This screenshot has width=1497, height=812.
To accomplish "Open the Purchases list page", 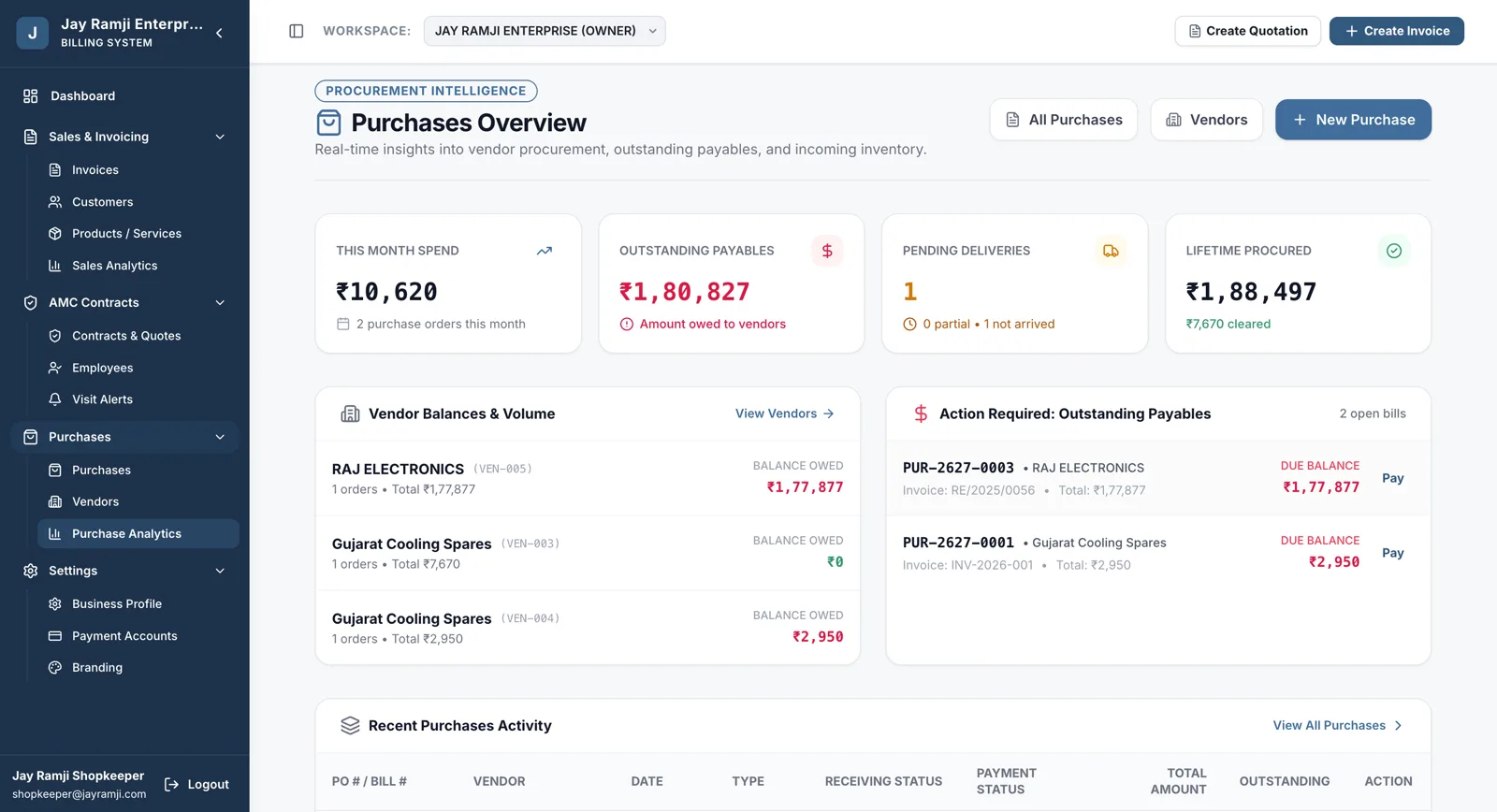I will click(138, 471).
